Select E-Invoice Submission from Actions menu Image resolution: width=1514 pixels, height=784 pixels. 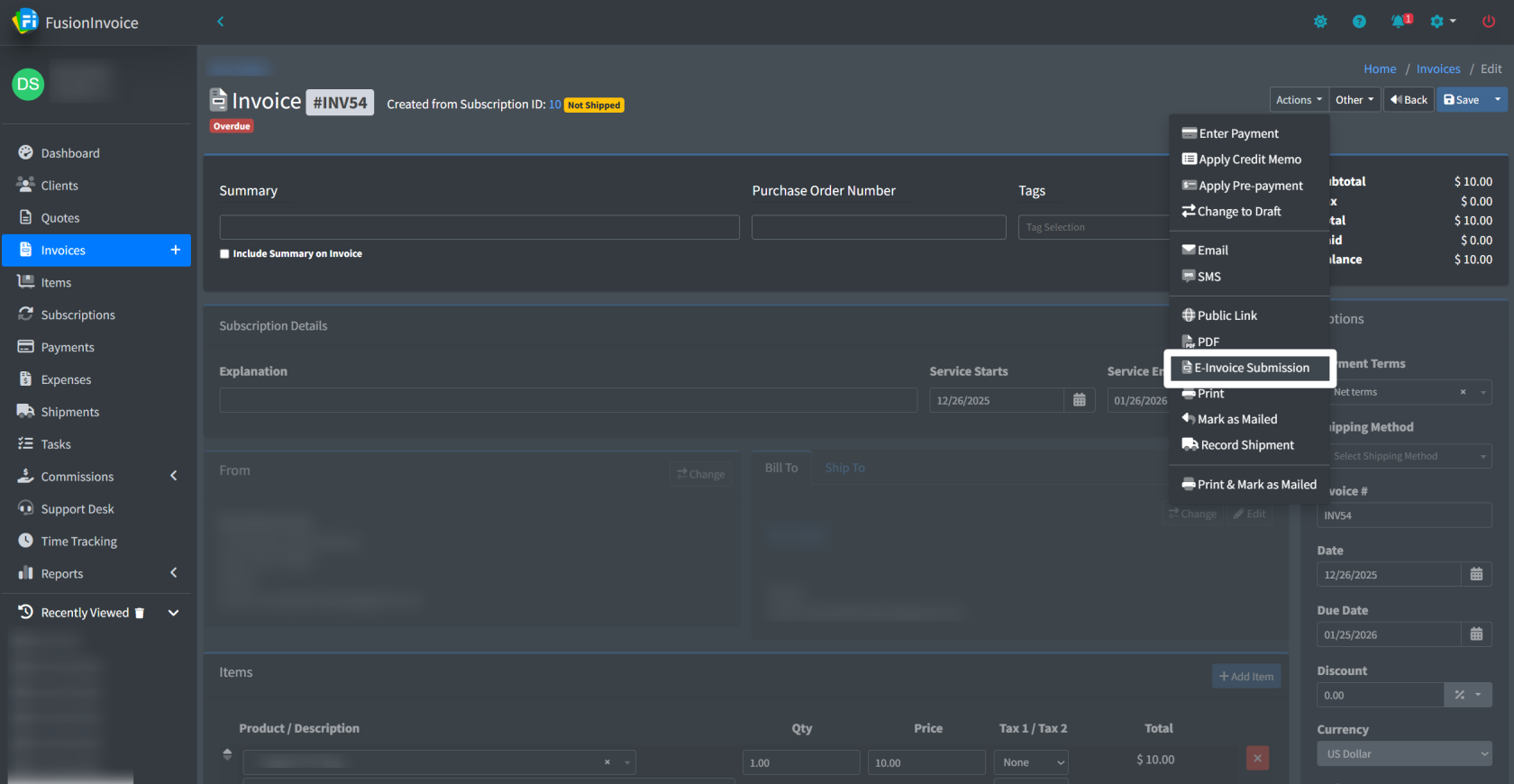click(x=1250, y=369)
